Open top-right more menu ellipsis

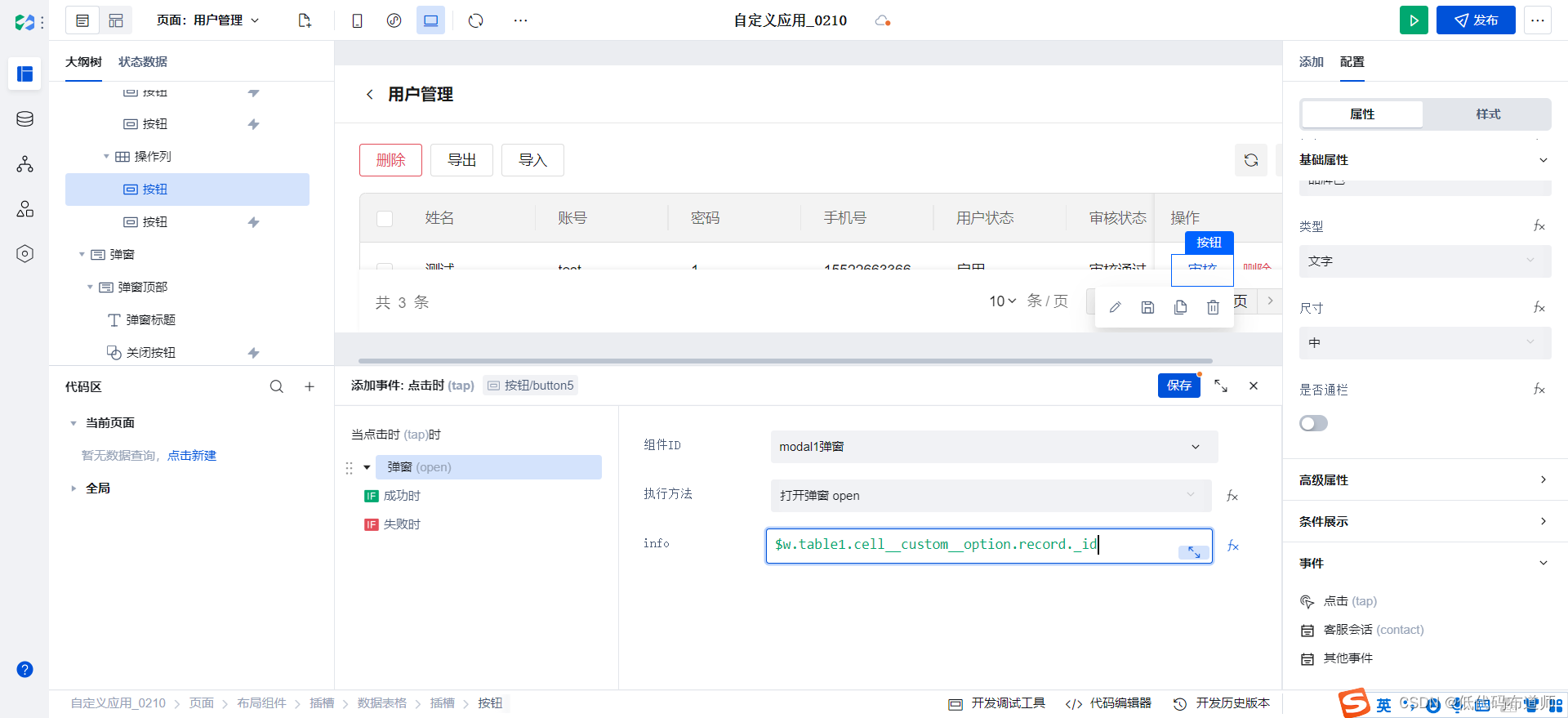click(1538, 20)
